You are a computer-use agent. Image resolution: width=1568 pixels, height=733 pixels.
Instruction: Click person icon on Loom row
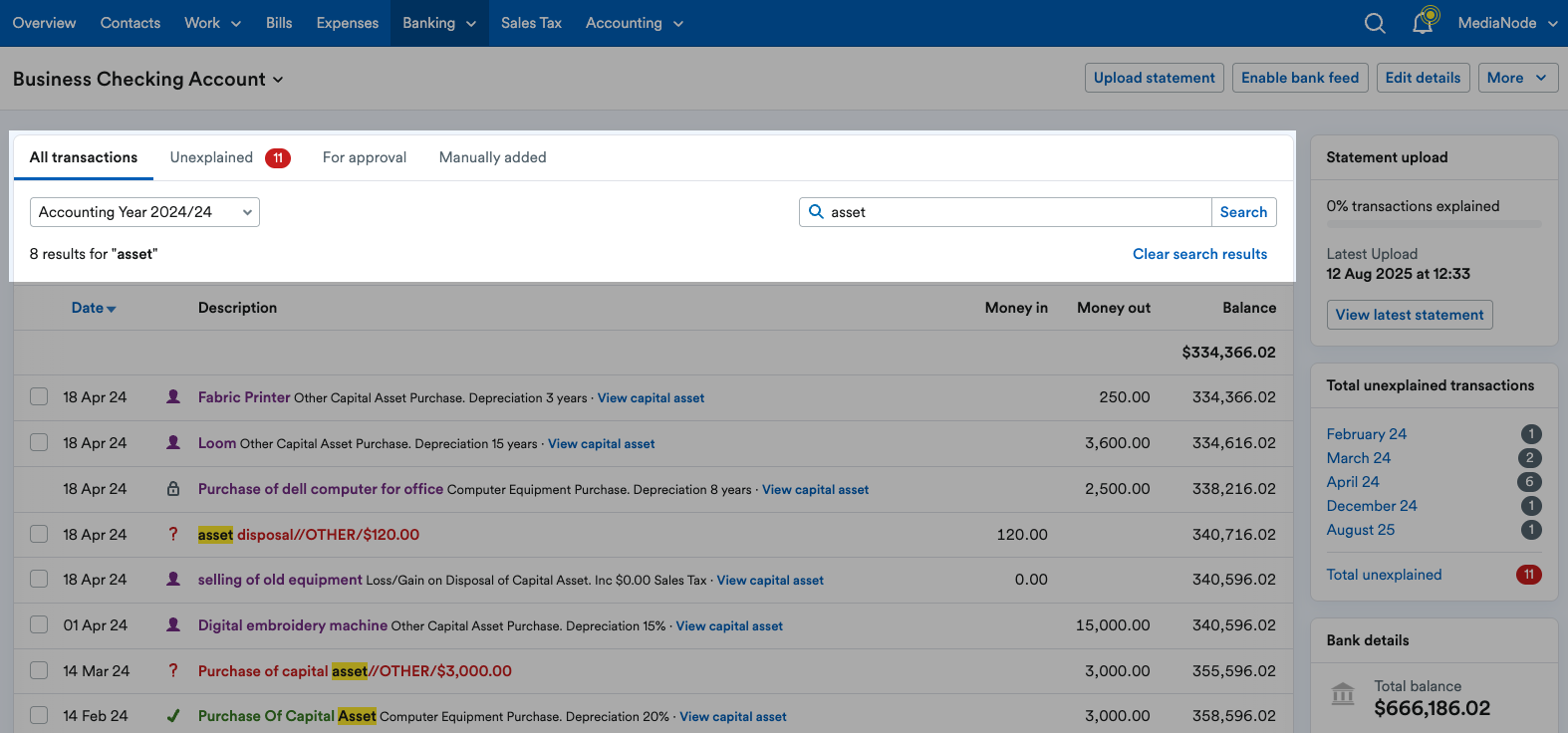click(173, 442)
